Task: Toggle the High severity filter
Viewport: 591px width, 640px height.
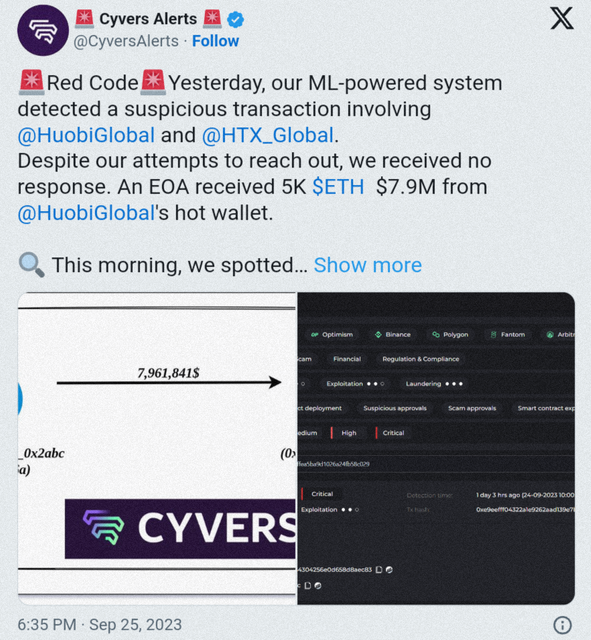Action: (x=345, y=433)
